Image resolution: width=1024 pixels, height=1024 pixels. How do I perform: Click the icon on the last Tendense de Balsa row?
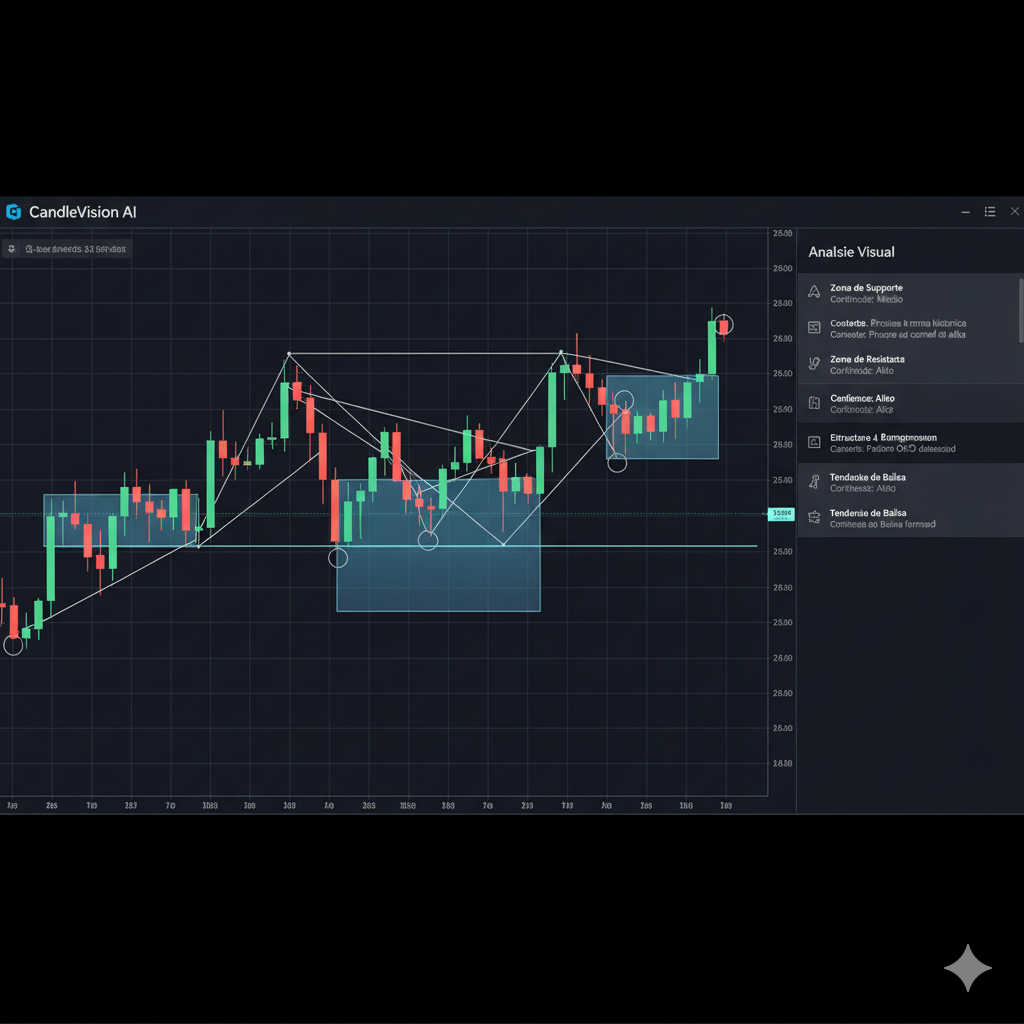pyautogui.click(x=813, y=518)
